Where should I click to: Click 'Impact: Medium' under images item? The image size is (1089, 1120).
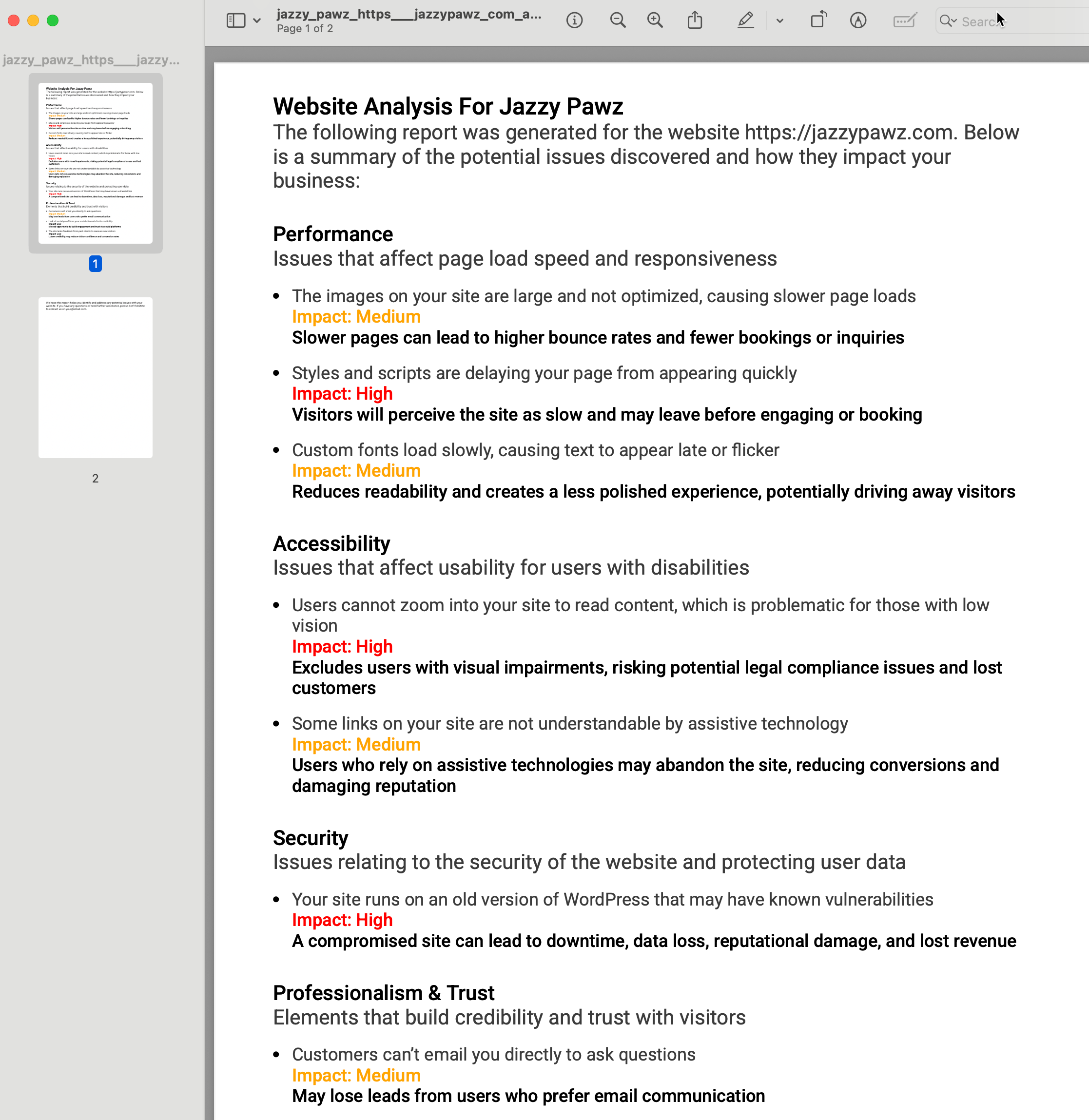[356, 317]
